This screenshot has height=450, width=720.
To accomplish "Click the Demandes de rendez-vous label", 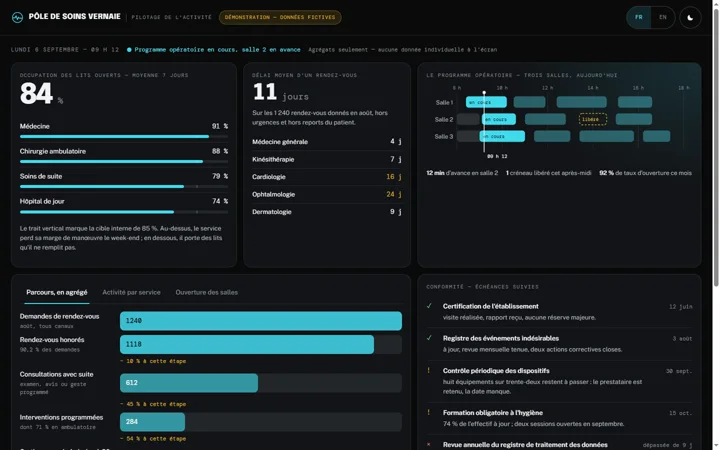I will pos(59,316).
